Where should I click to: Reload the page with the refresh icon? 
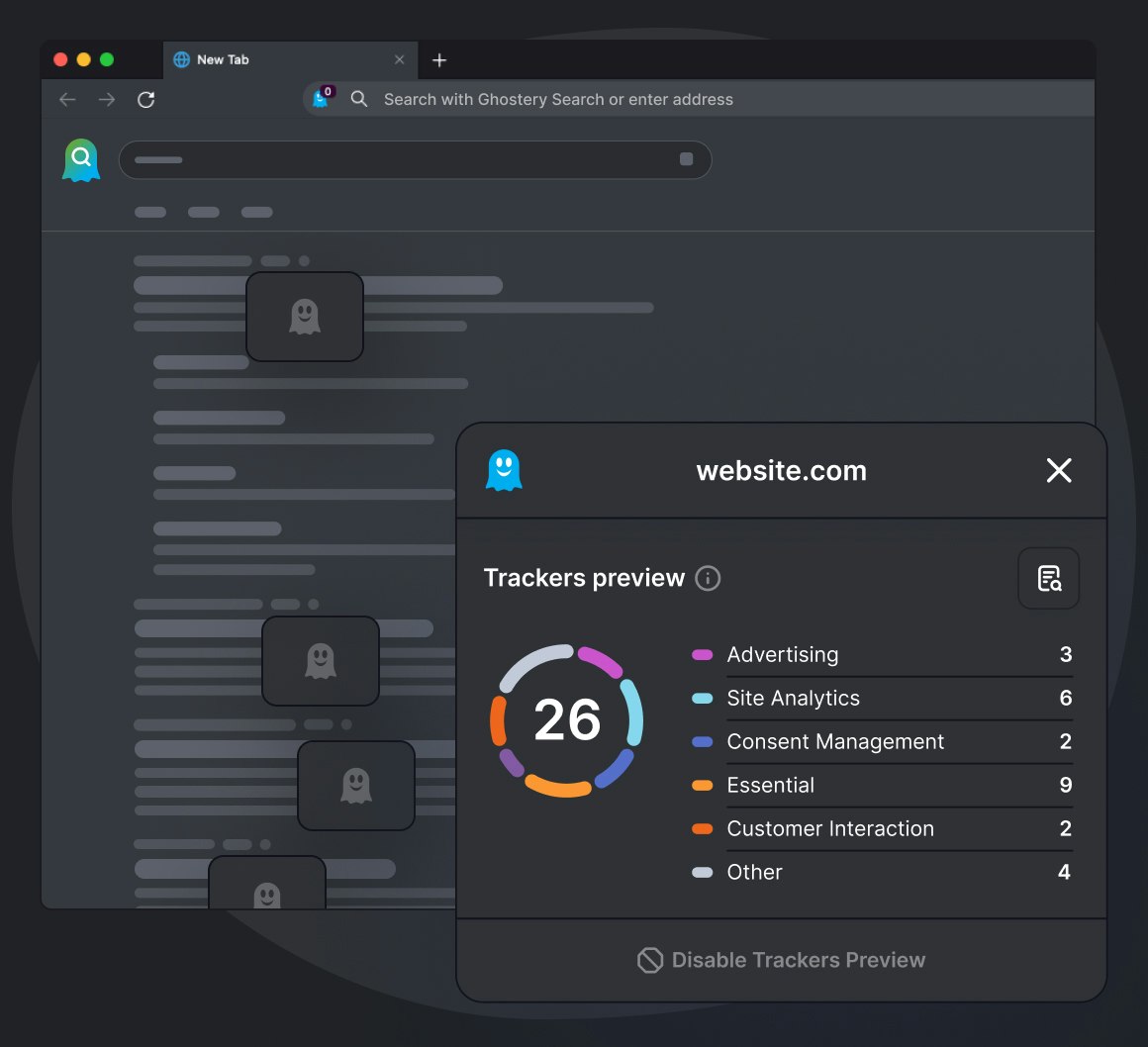[145, 99]
